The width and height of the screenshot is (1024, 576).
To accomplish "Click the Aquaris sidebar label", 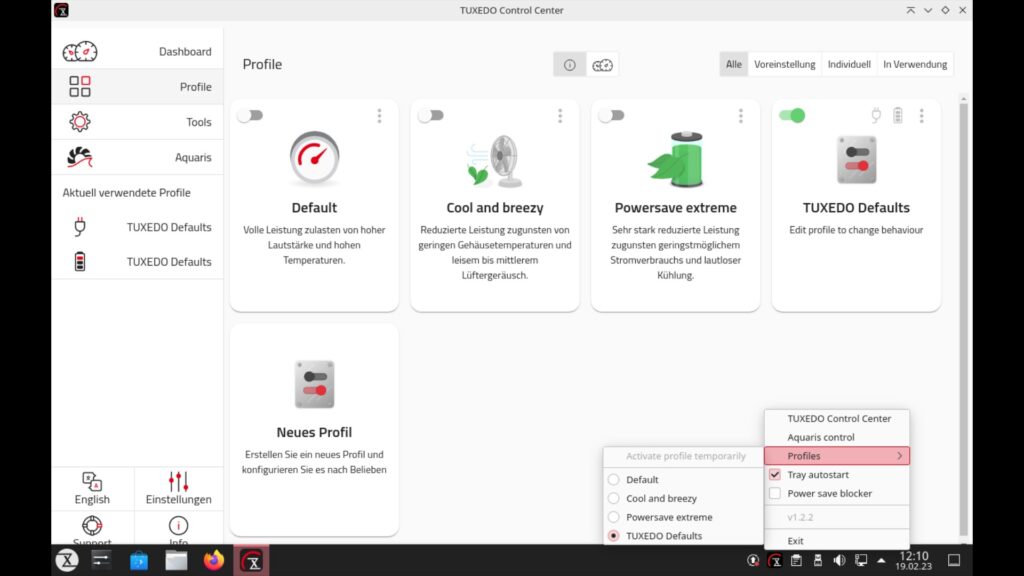I will coord(193,157).
